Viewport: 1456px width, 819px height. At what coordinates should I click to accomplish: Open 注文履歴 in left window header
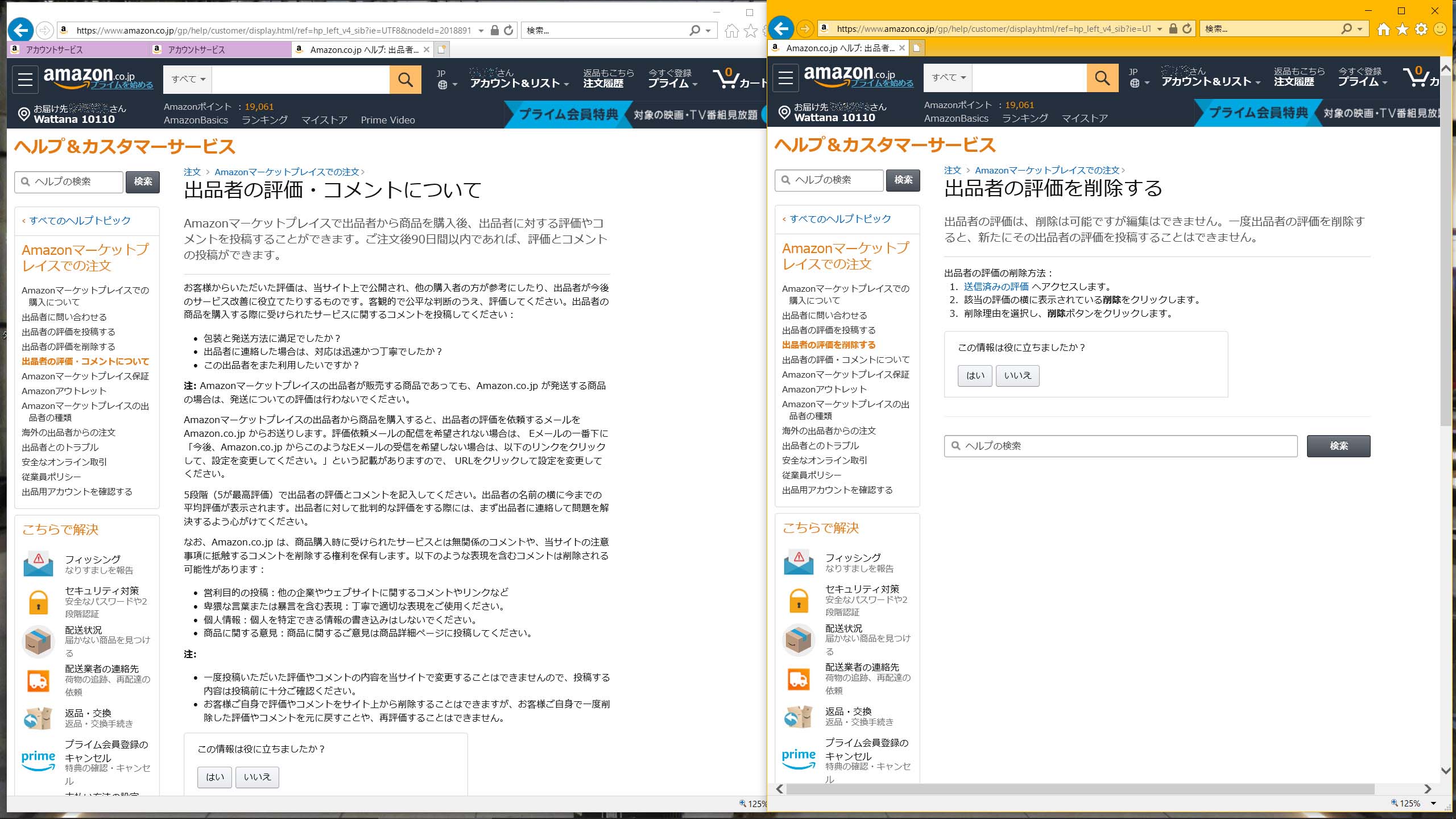coord(603,84)
